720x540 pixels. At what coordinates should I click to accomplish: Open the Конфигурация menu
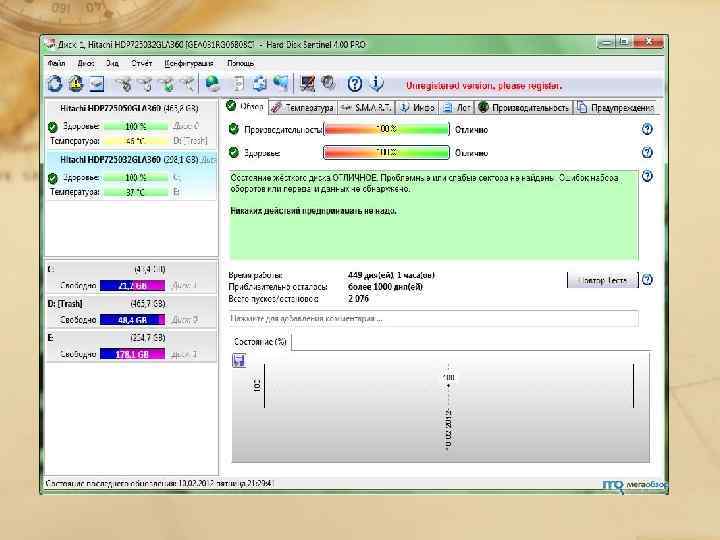coord(189,63)
